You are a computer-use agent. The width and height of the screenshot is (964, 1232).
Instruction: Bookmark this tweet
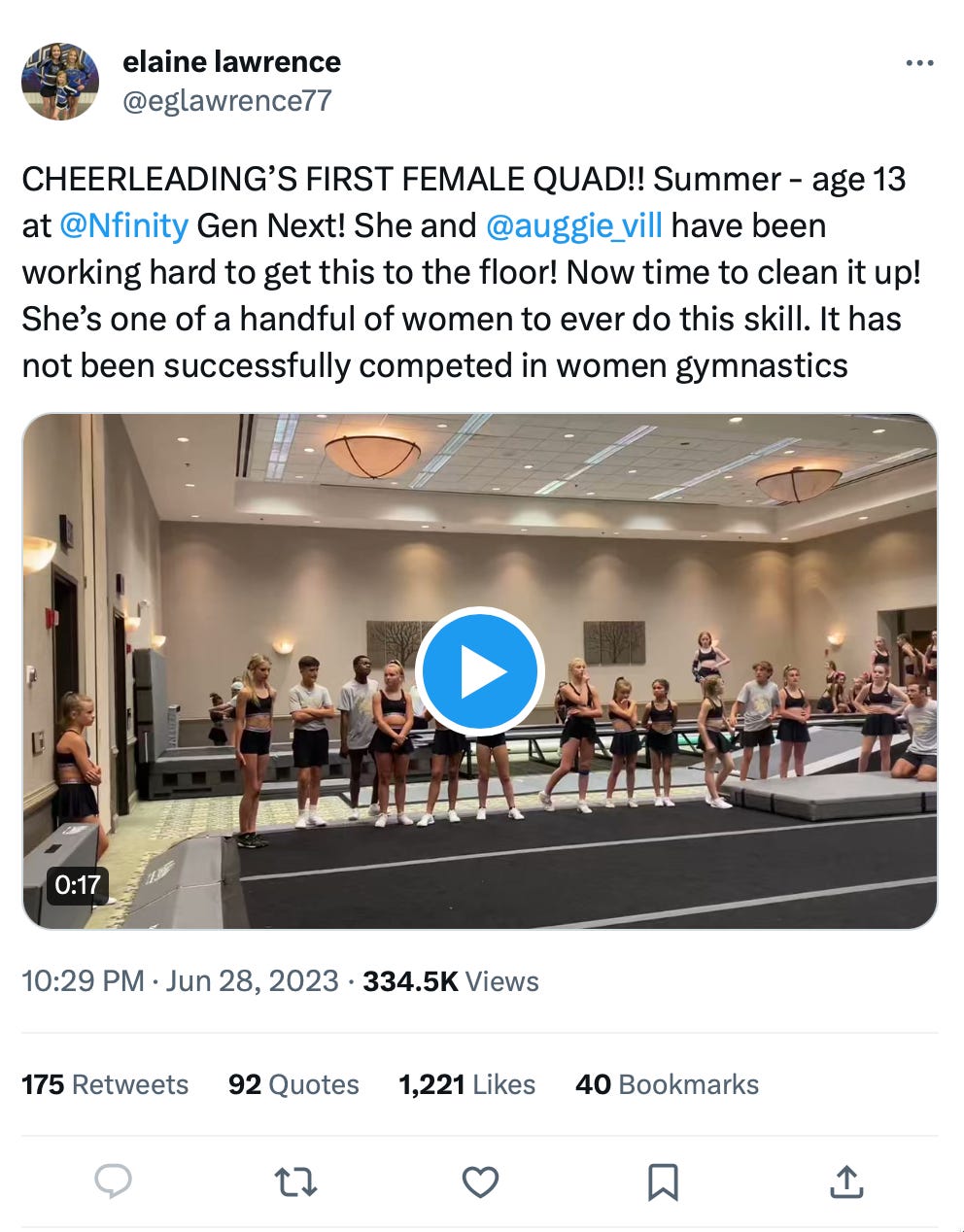(x=663, y=1181)
